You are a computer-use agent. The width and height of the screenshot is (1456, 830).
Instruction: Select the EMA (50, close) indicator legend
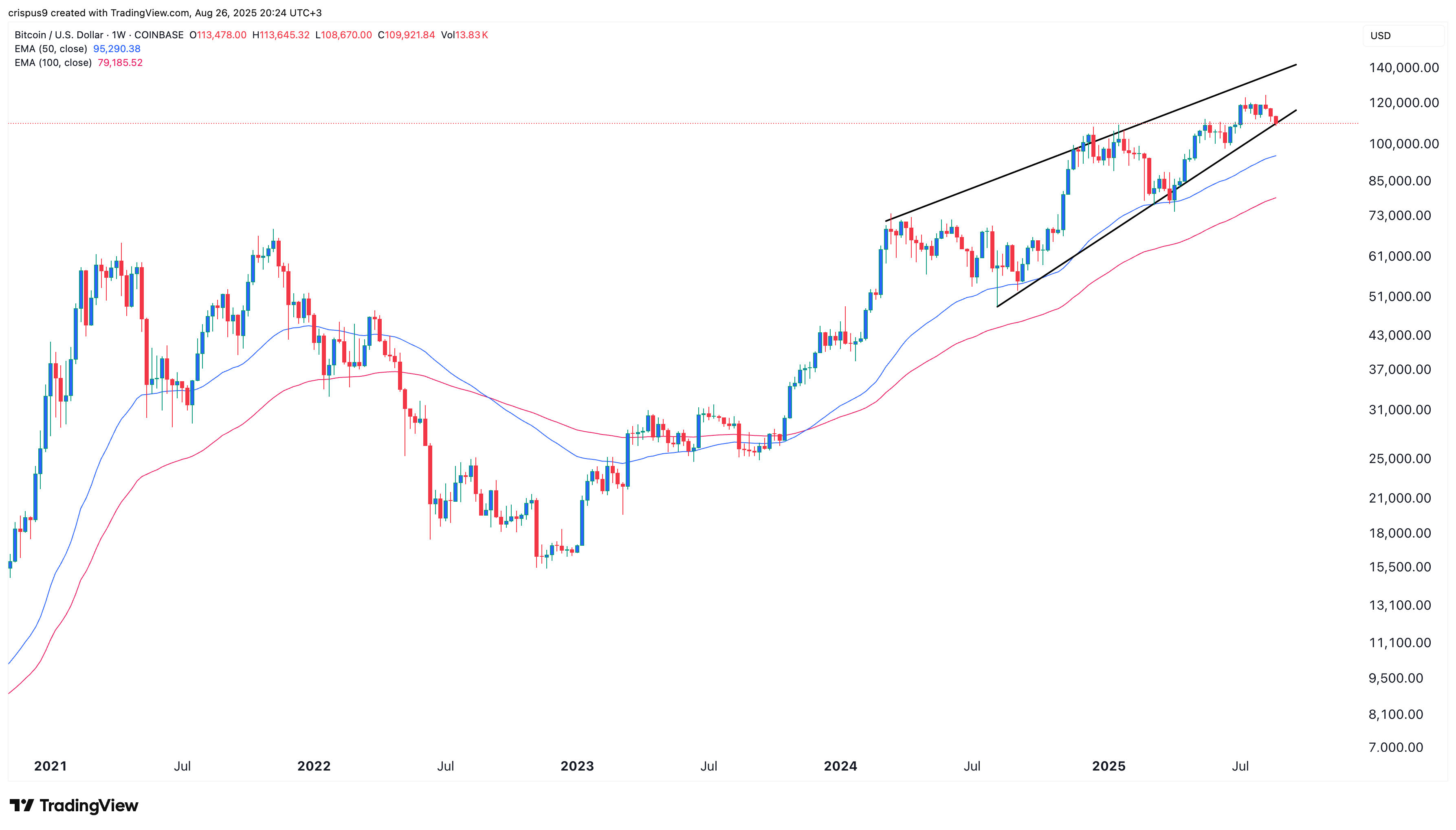[x=51, y=49]
